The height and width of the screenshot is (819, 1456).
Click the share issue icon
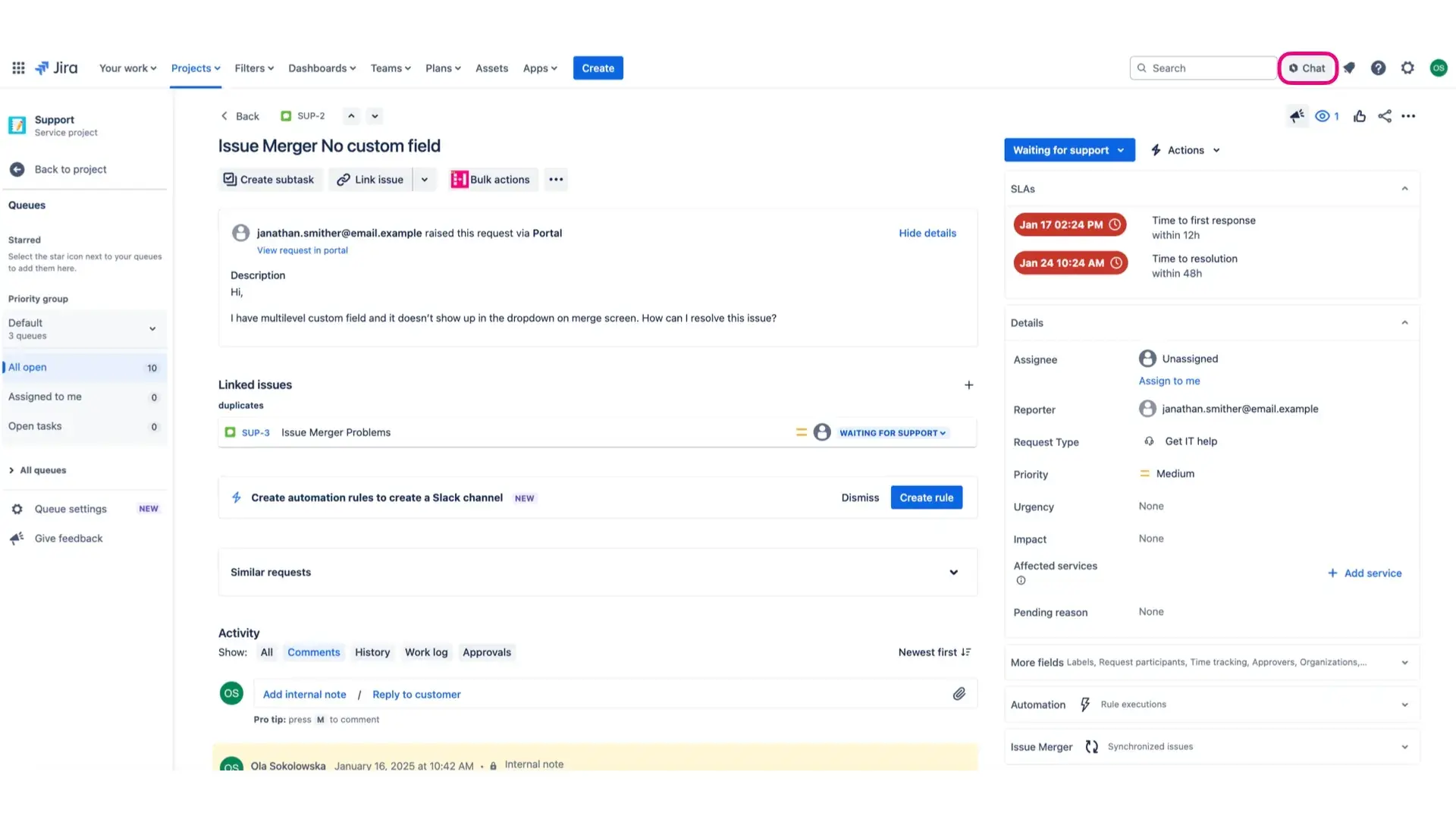coord(1385,116)
